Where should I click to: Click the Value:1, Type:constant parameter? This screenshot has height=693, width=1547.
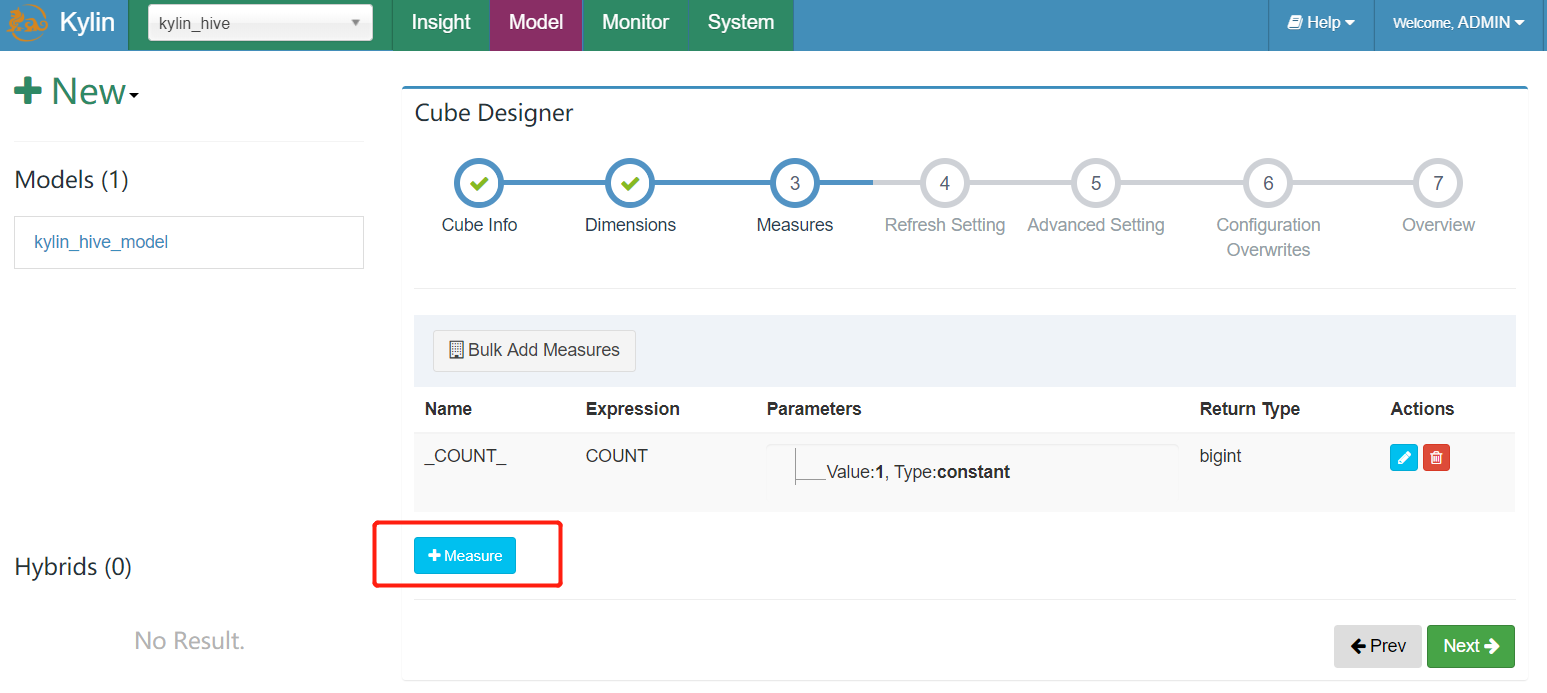click(x=918, y=472)
